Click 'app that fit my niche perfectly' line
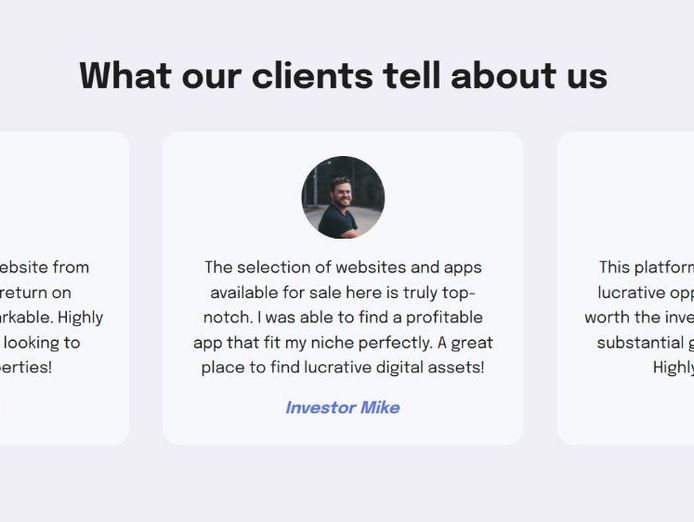 pos(343,343)
